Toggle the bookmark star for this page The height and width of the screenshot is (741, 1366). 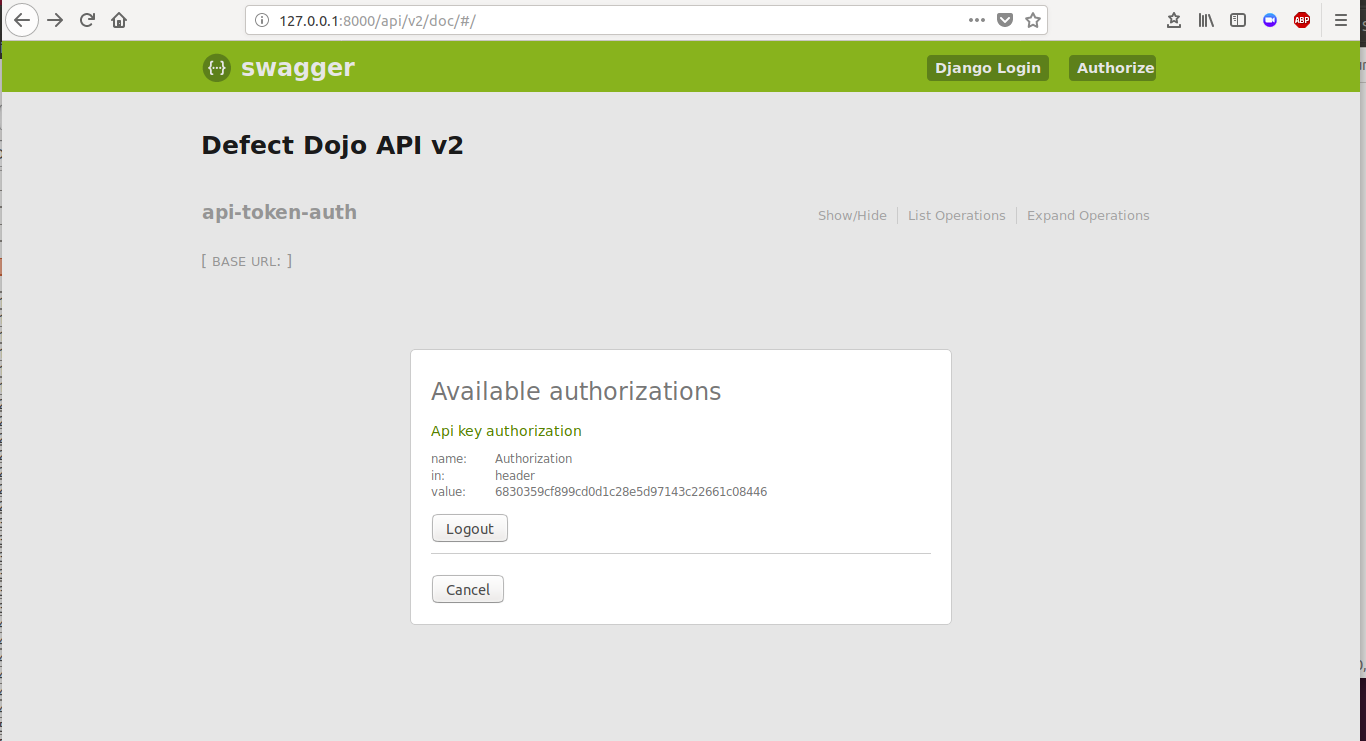pos(1033,19)
